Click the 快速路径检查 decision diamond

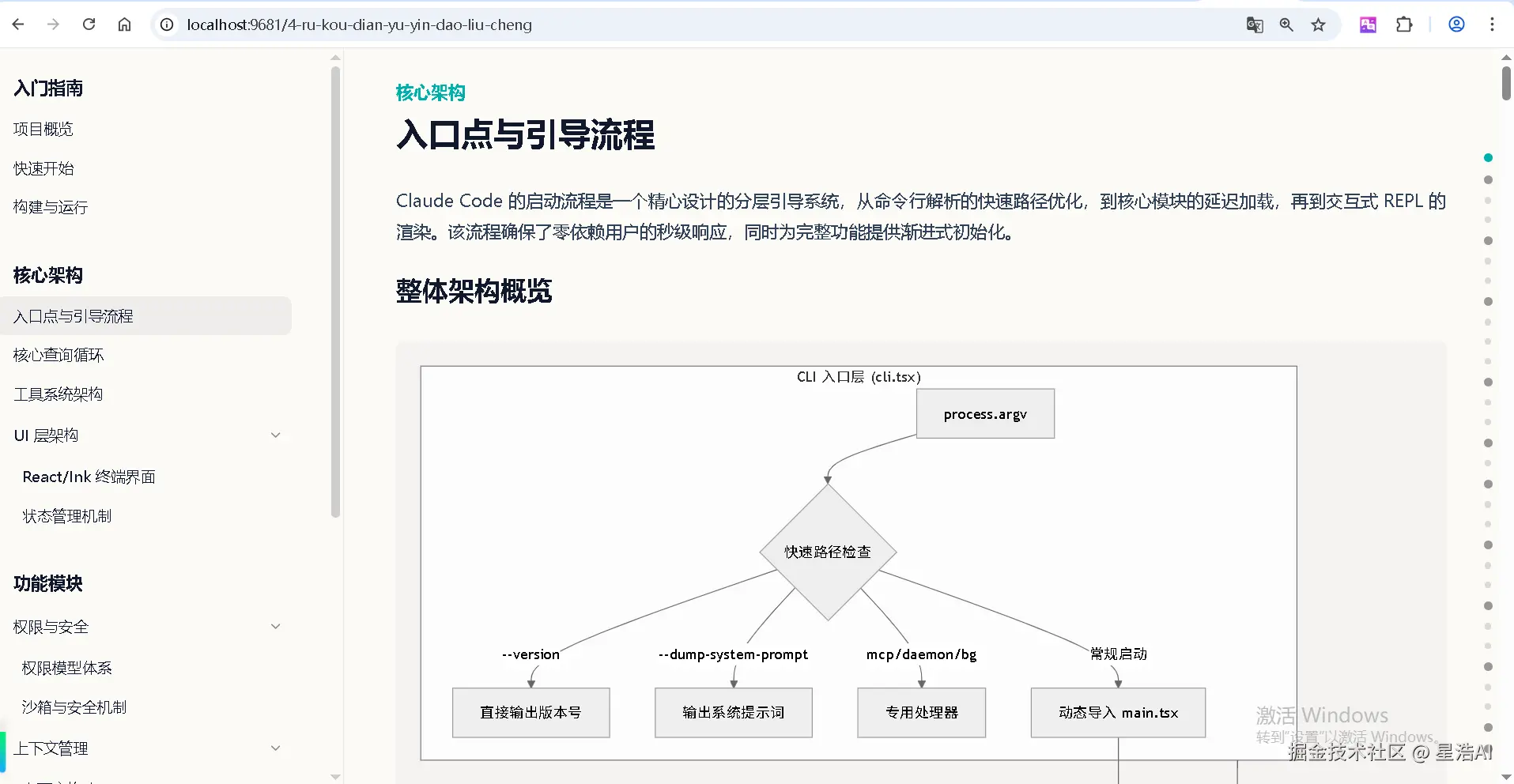[x=828, y=552]
